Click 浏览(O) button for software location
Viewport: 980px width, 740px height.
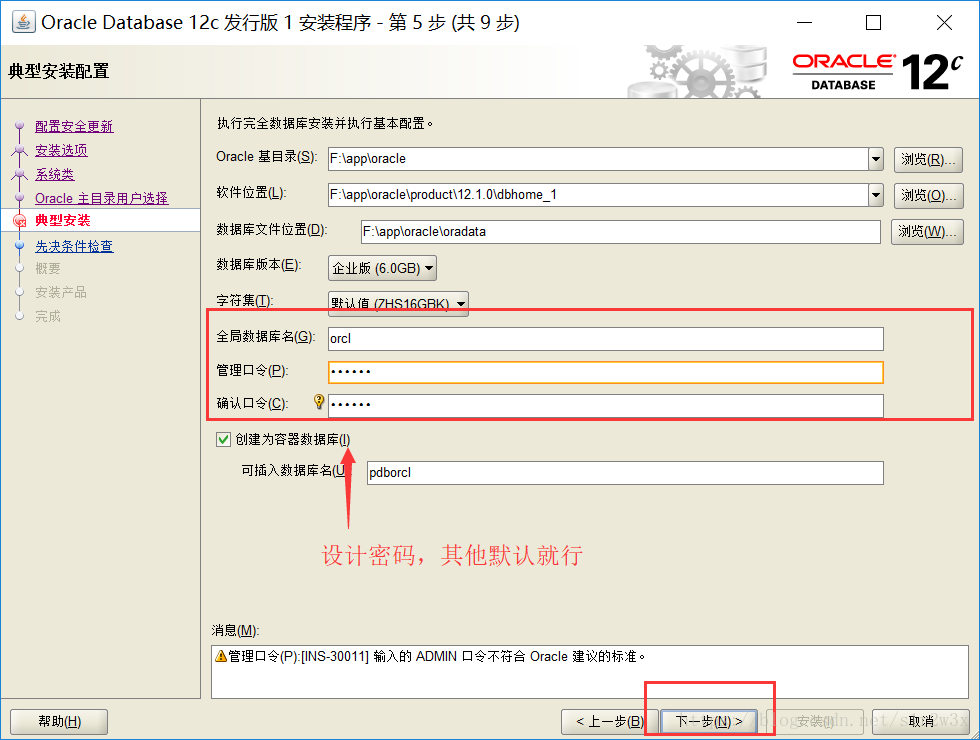(x=928, y=196)
